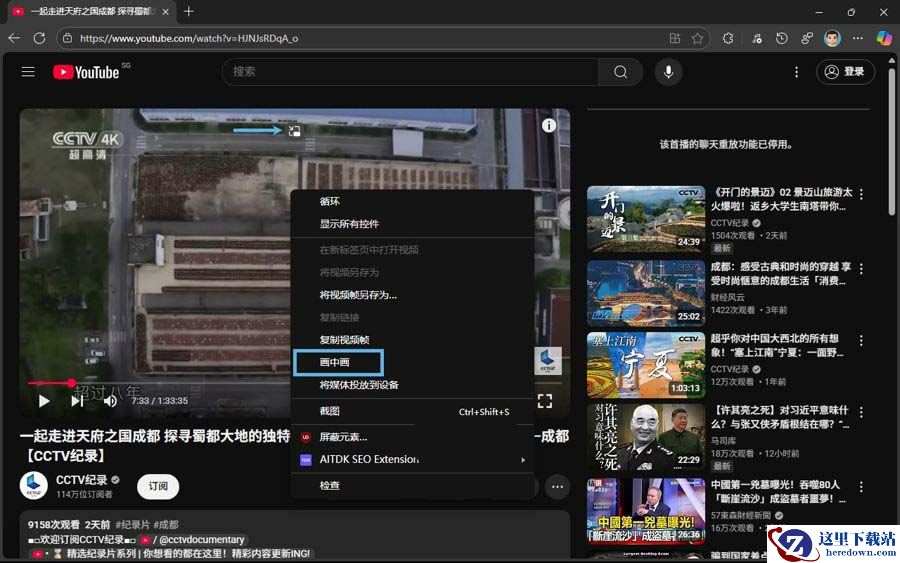Click the video info card icon
Image resolution: width=900 pixels, height=563 pixels.
pyautogui.click(x=549, y=125)
